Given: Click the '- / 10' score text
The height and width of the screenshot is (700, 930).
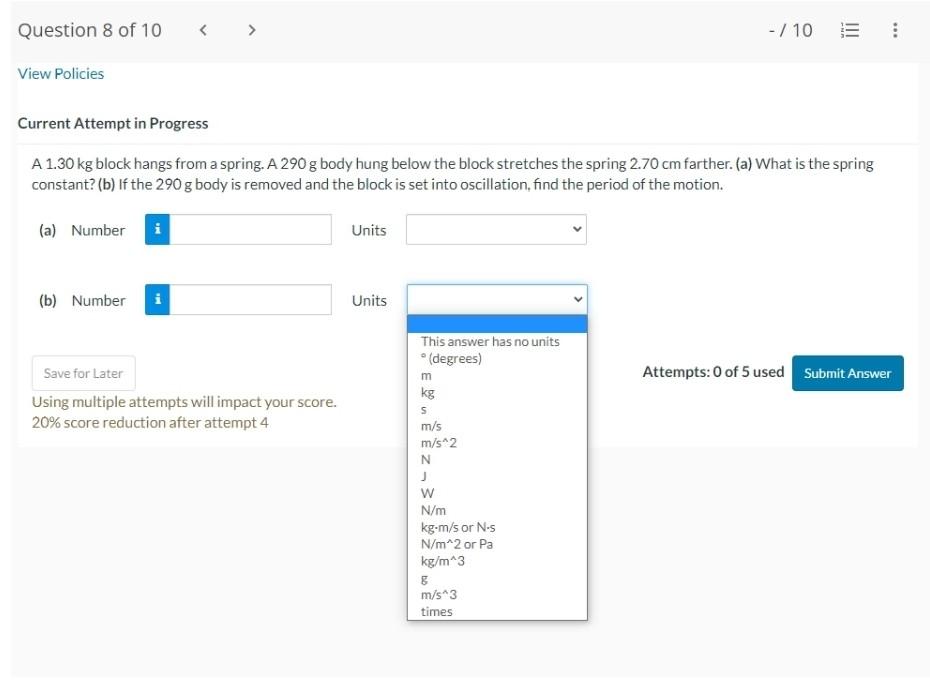Looking at the screenshot, I should click(791, 30).
